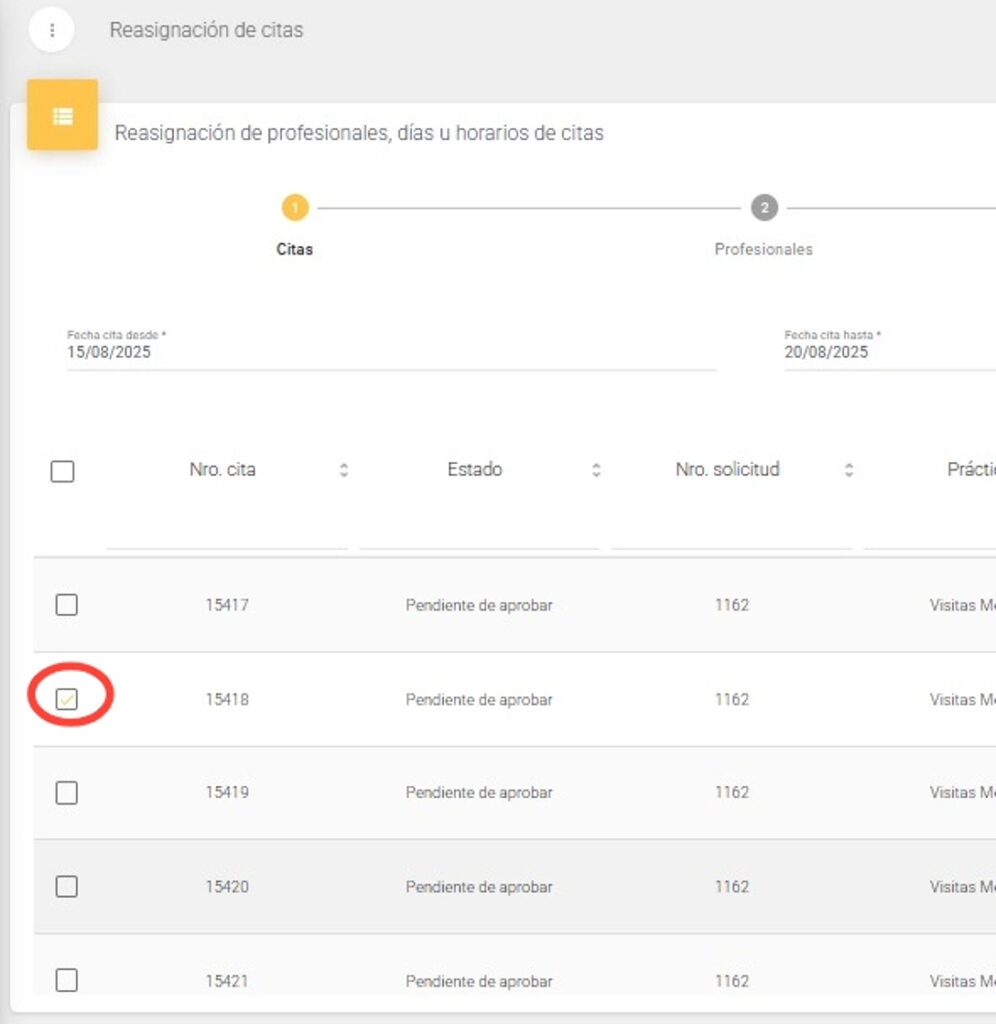
Task: Sort by Nro. cita column arrows
Action: pyautogui.click(x=343, y=470)
